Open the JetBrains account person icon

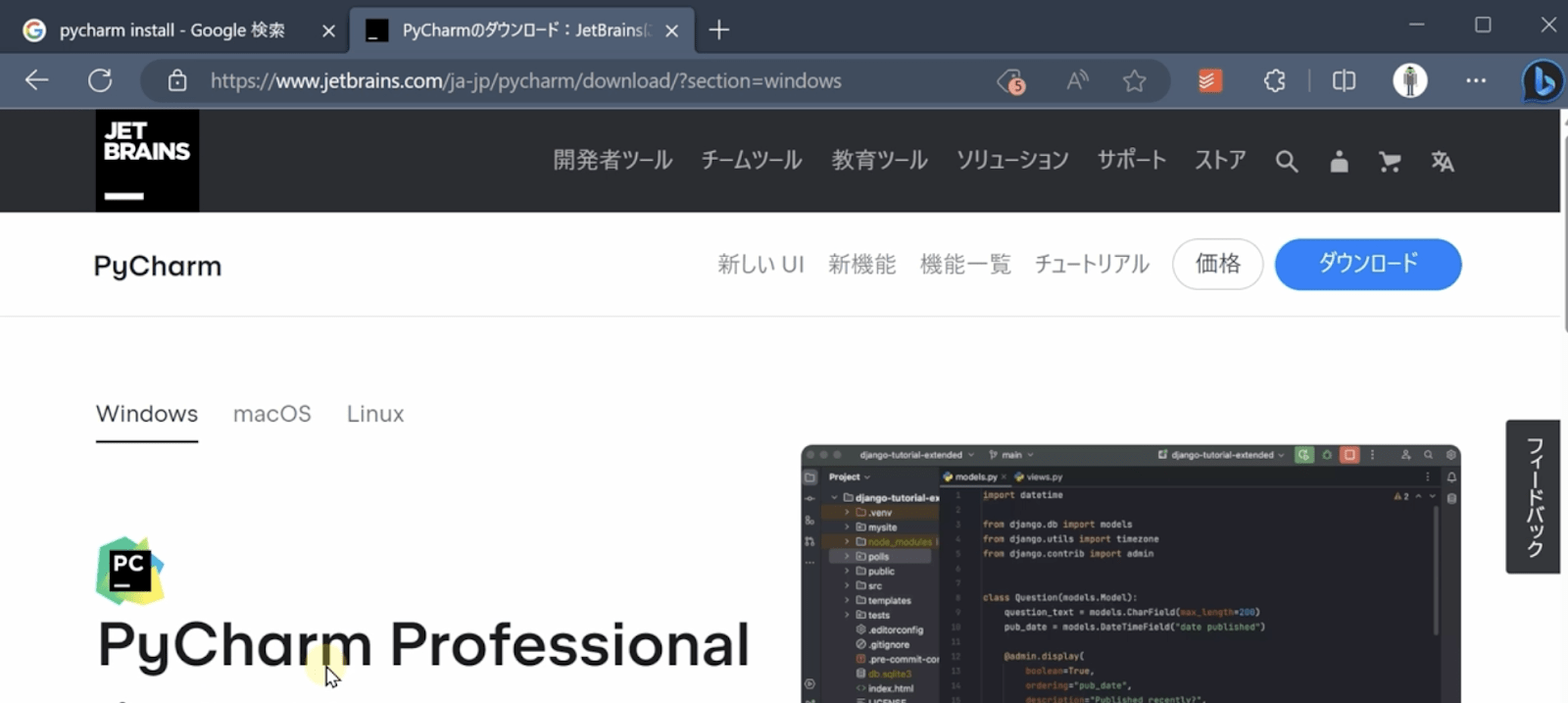(x=1339, y=162)
